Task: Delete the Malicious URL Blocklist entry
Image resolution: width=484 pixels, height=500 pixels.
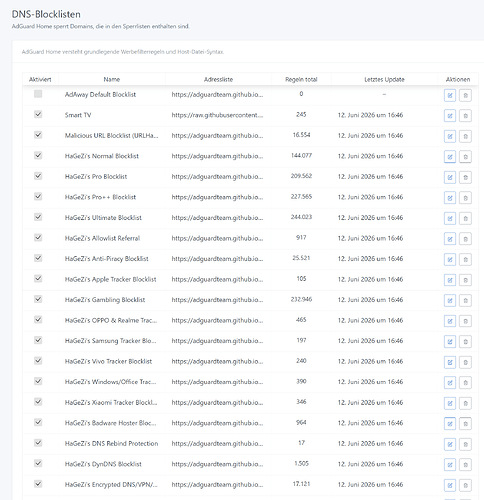Action: (x=465, y=136)
